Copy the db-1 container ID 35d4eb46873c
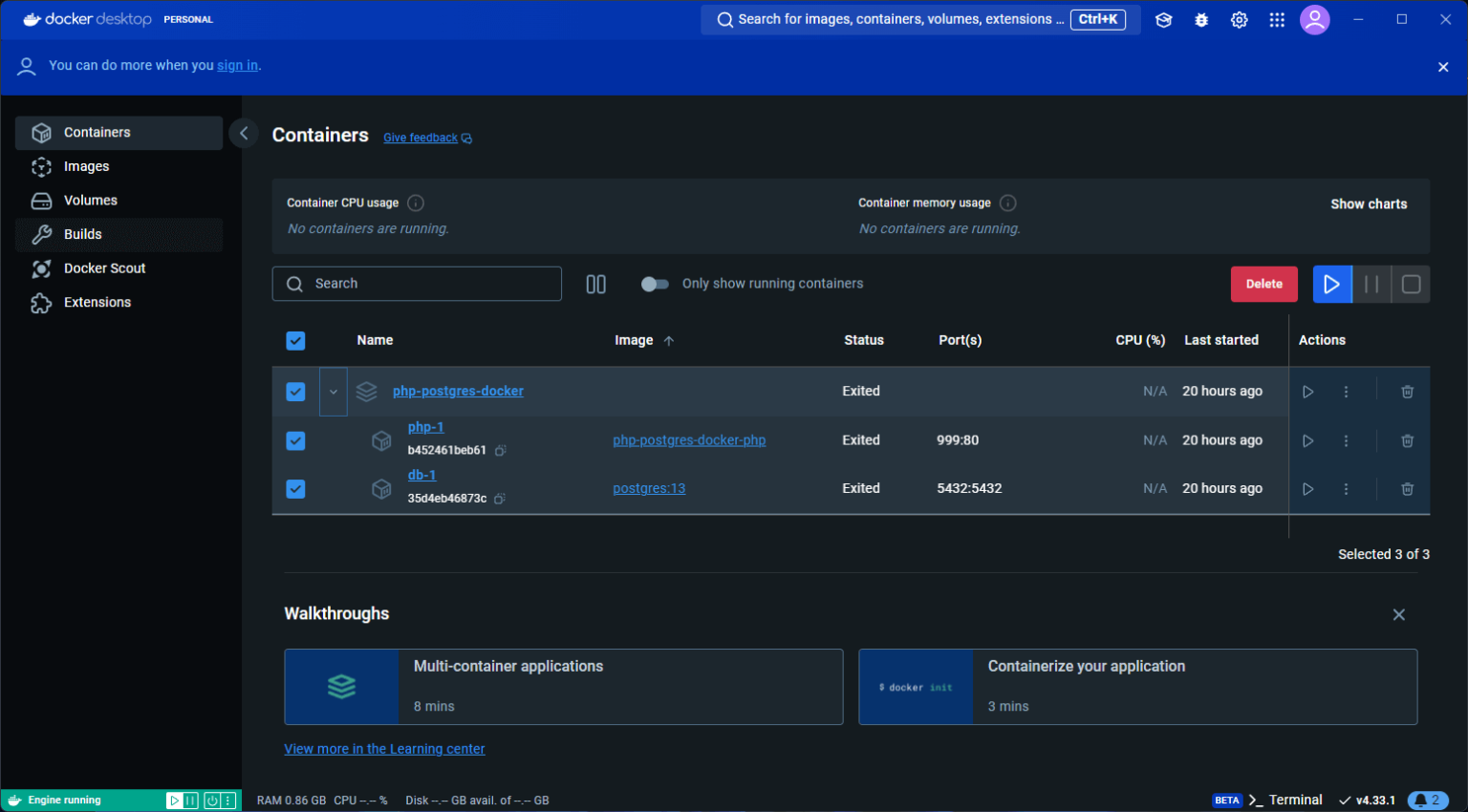1468x812 pixels. (x=500, y=499)
